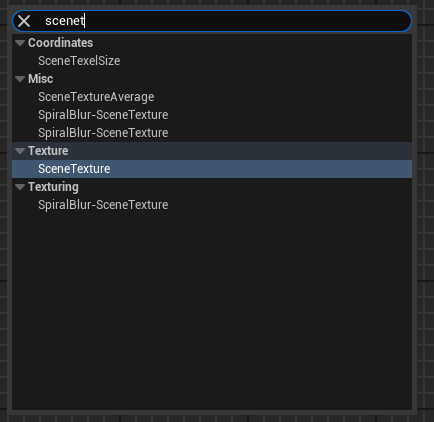The height and width of the screenshot is (422, 434).
Task: Focus the search field containing "scenet"
Action: click(x=212, y=21)
